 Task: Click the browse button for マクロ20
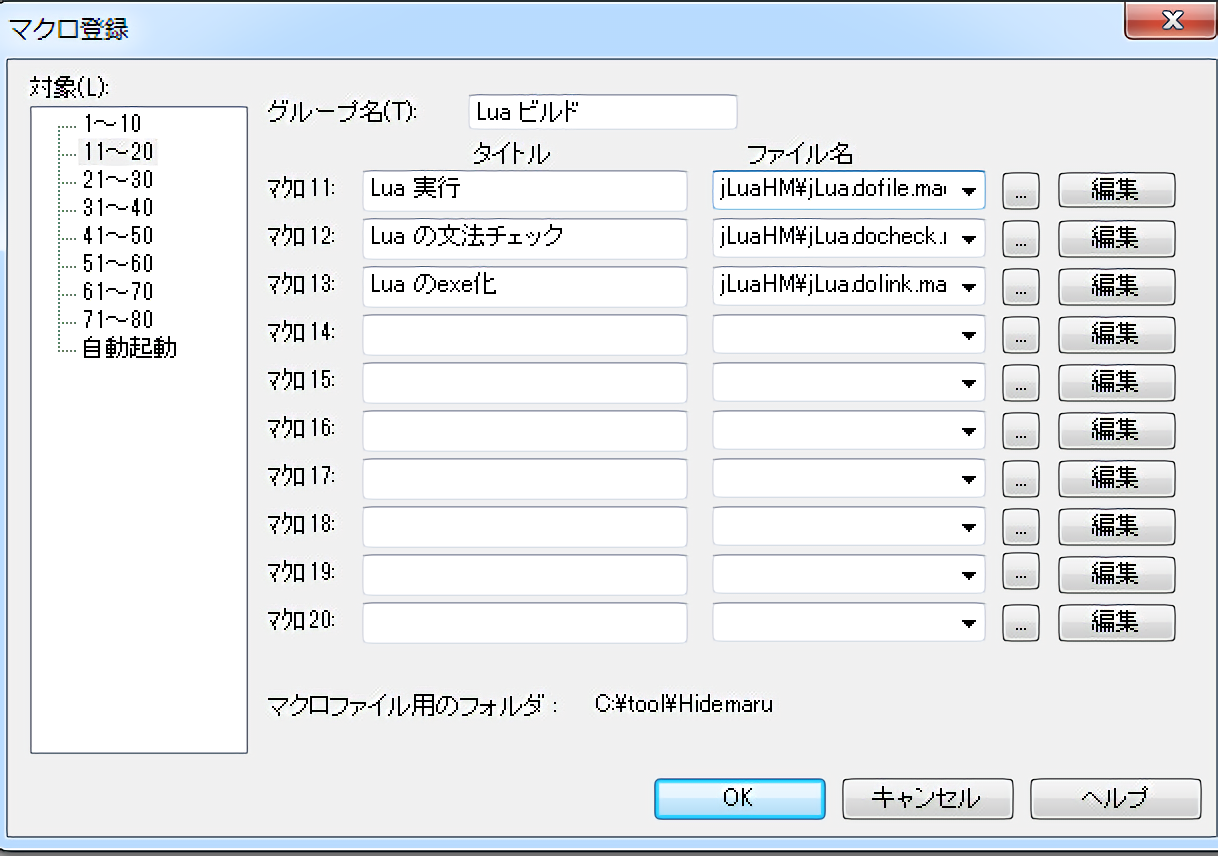(x=1020, y=623)
